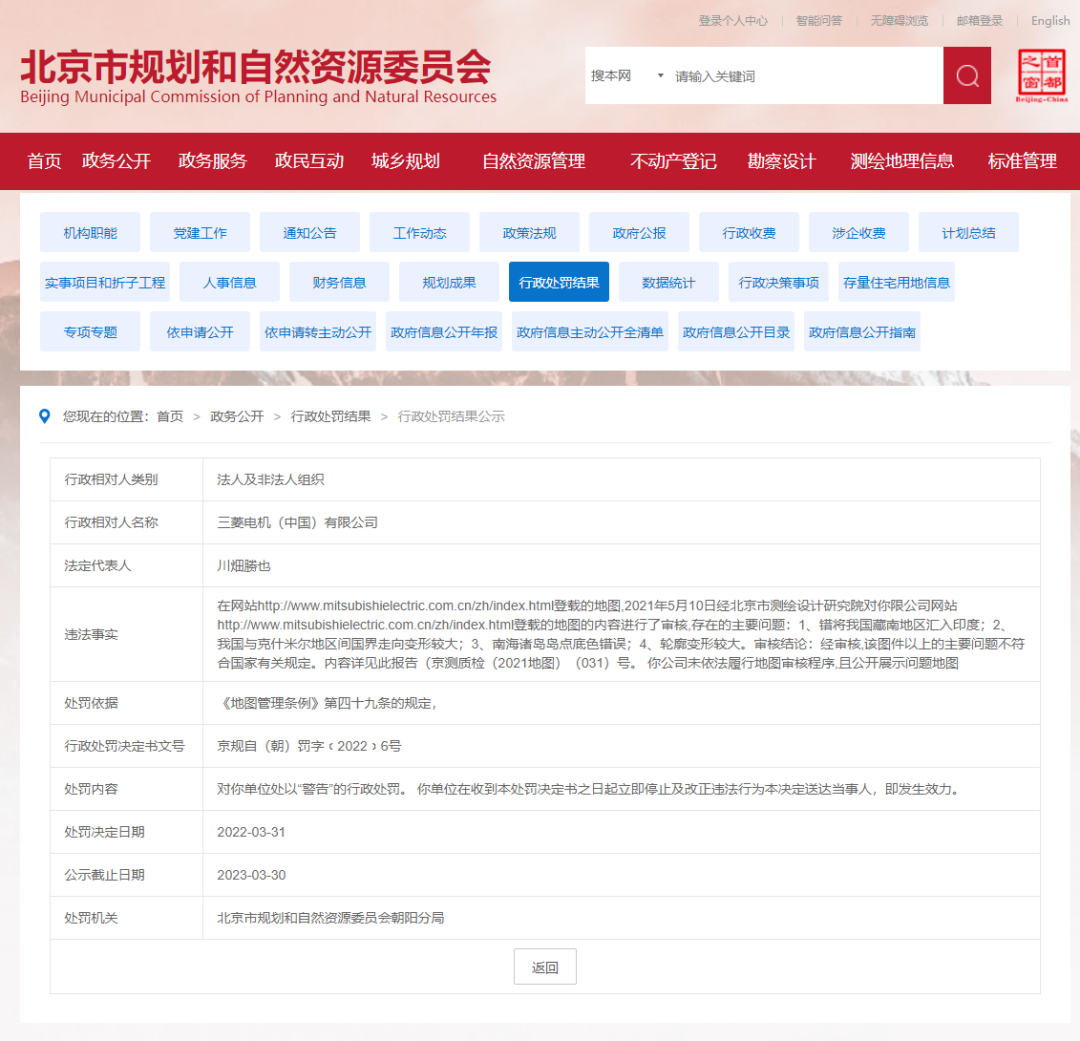Switch site language to English
The image size is (1080, 1041).
click(1050, 21)
